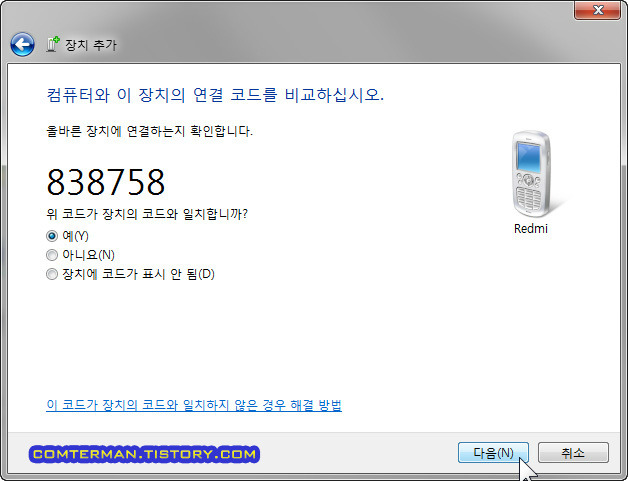The image size is (628, 481).
Task: Click the Redmi device name label
Action: point(531,229)
